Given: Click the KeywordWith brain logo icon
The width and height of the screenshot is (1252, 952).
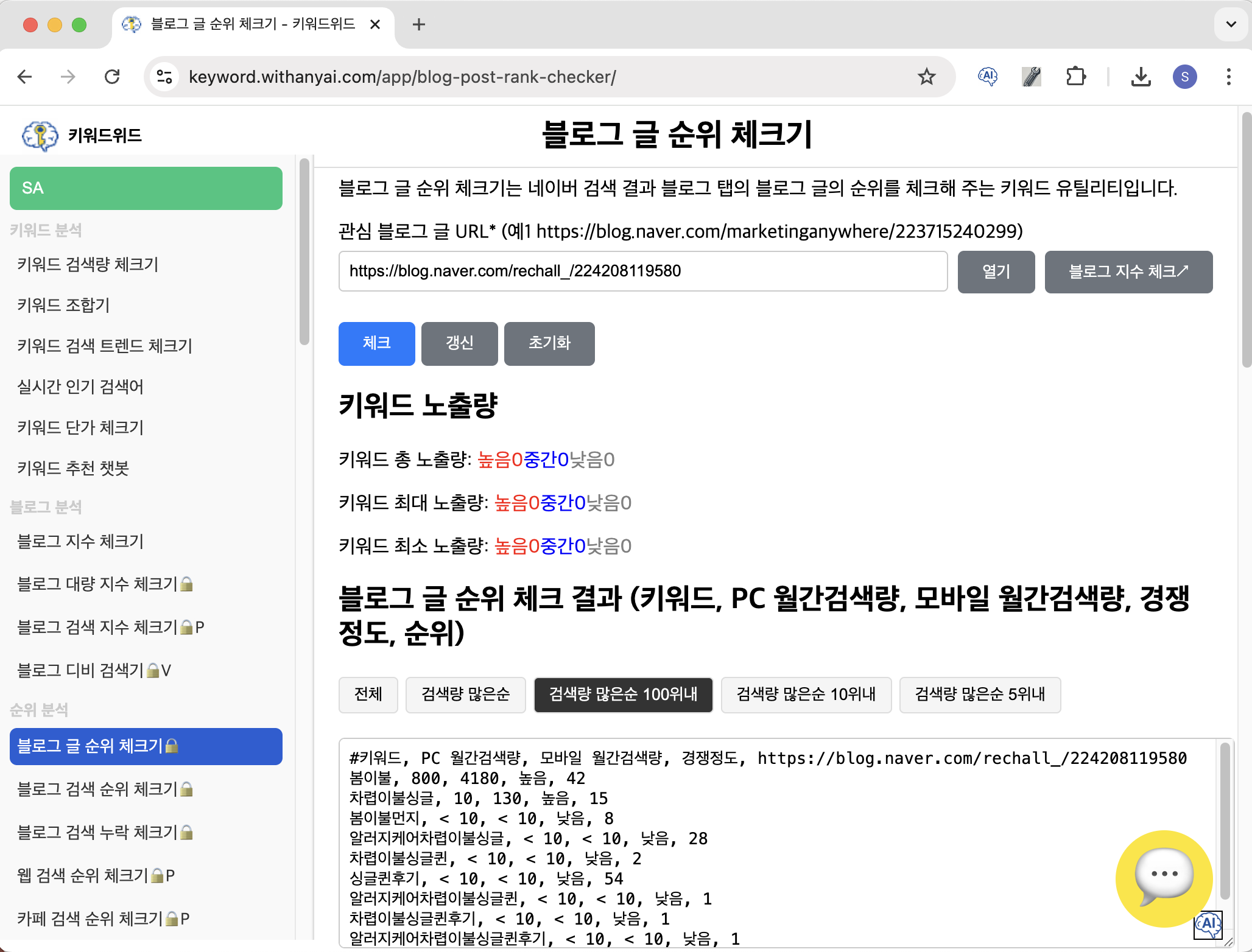Looking at the screenshot, I should [x=40, y=135].
